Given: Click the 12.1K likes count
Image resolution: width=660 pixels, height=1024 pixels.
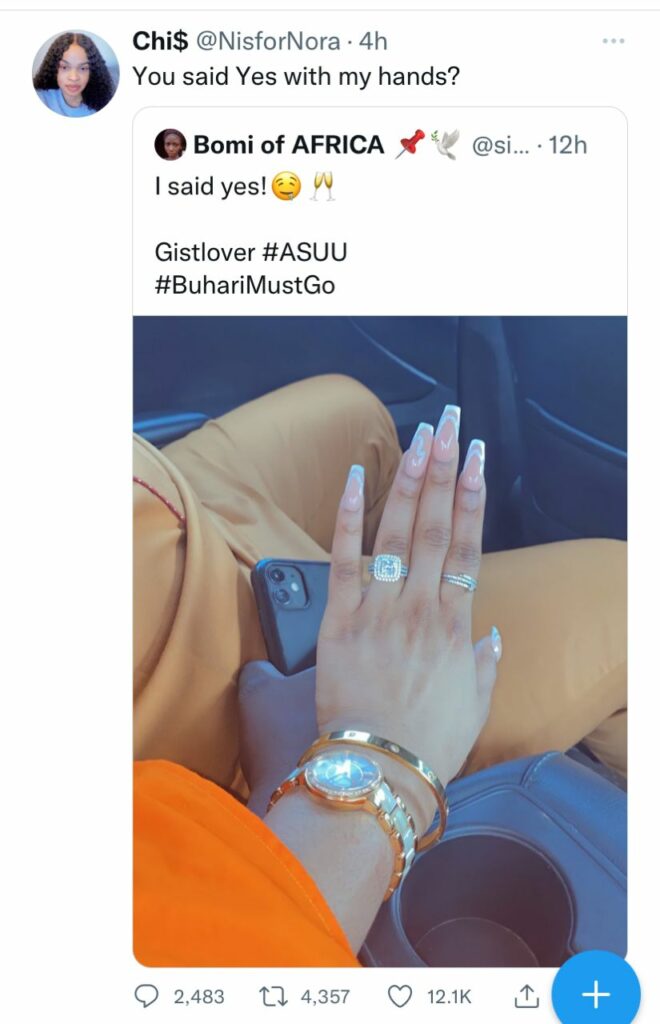Looking at the screenshot, I should [x=448, y=997].
